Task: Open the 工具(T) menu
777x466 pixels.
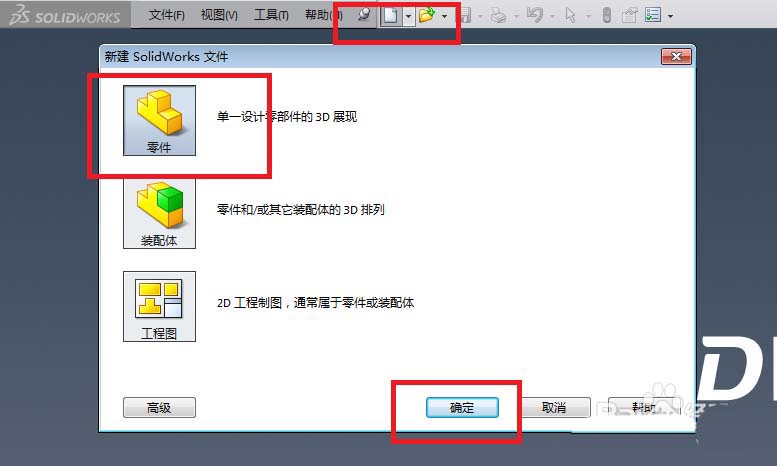Action: pyautogui.click(x=271, y=15)
